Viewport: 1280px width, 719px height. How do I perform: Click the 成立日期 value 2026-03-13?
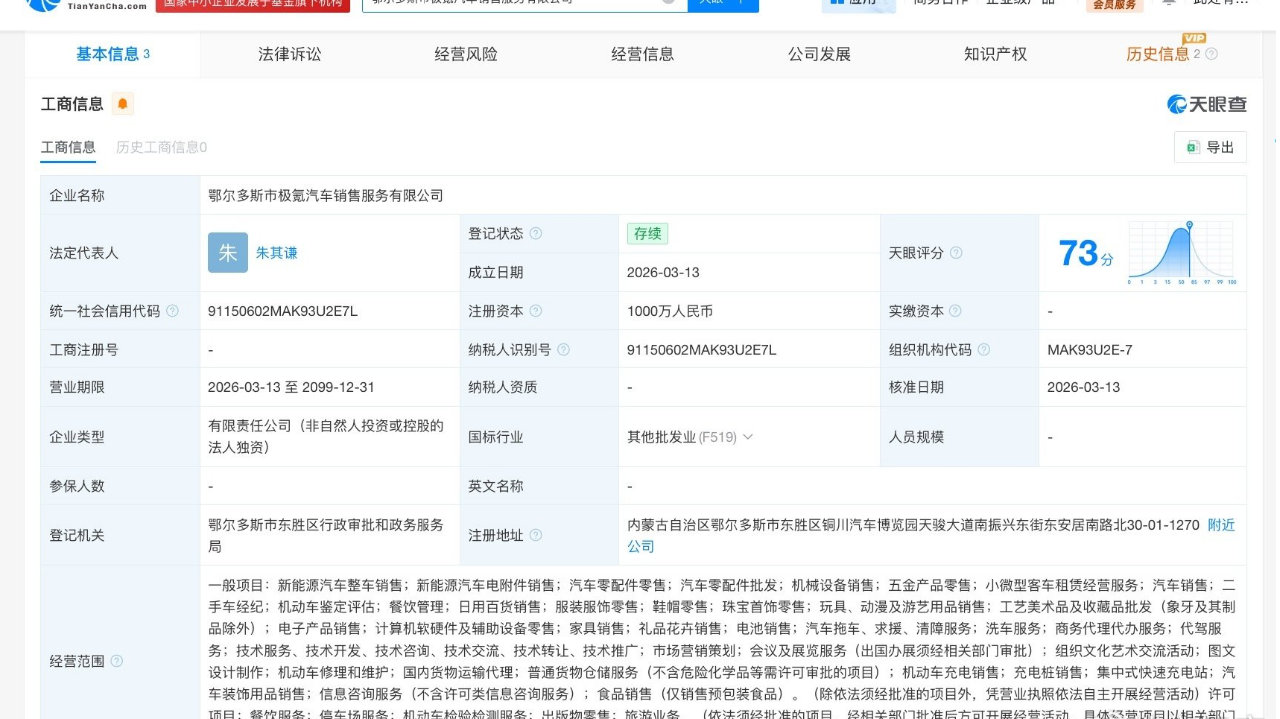pyautogui.click(x=664, y=272)
